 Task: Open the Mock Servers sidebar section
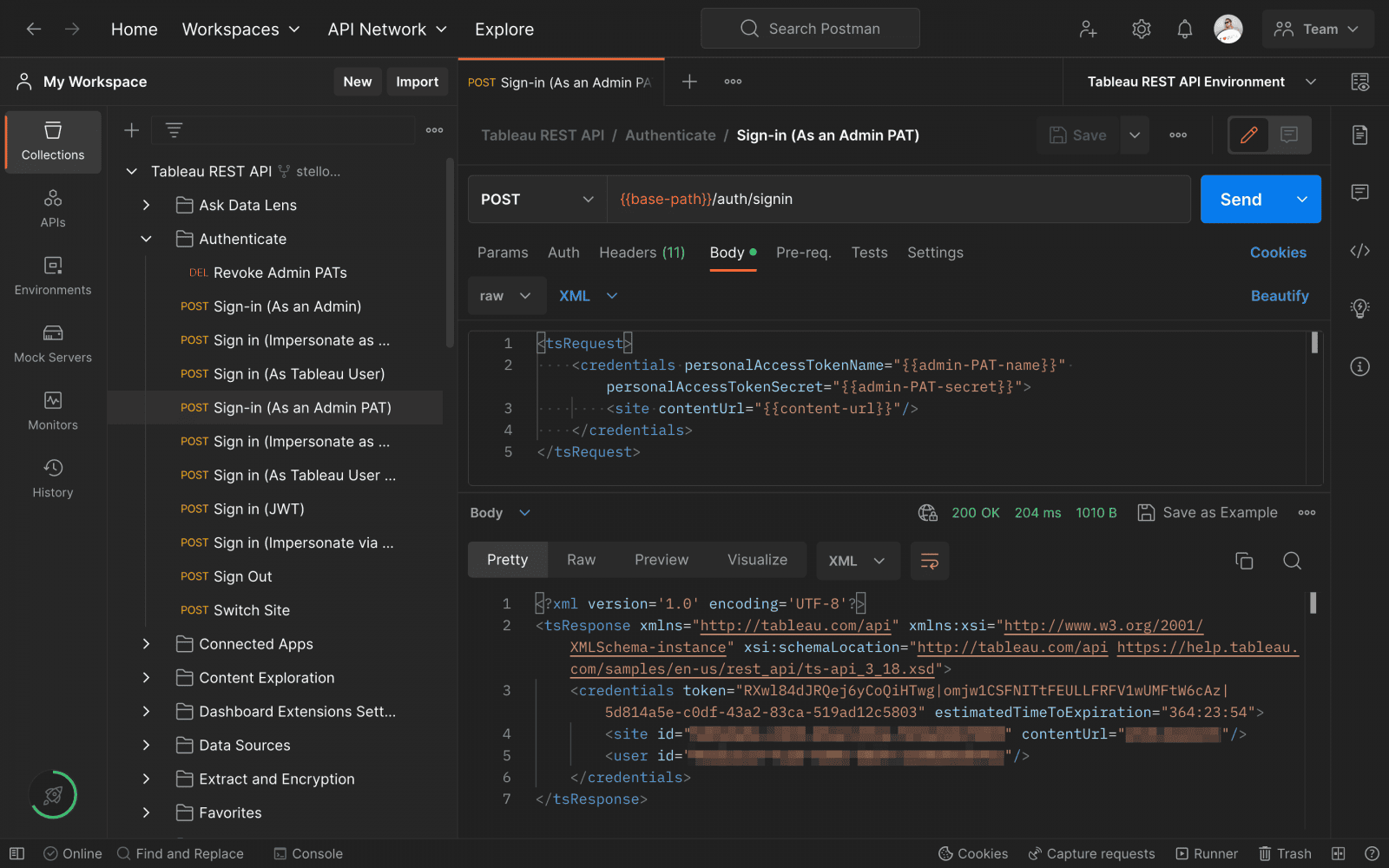tap(53, 345)
